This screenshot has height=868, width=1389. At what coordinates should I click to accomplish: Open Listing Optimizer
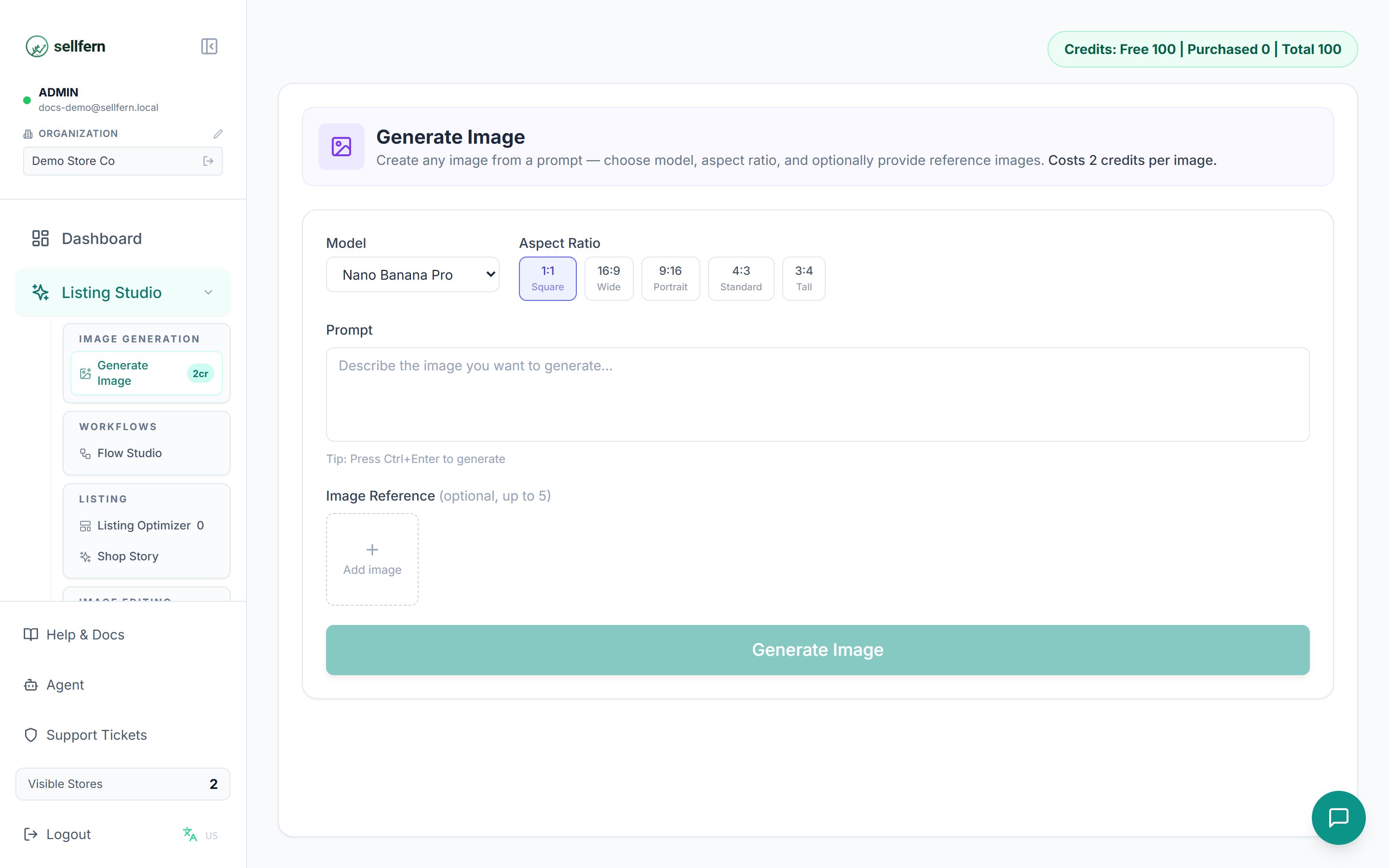[x=146, y=526]
